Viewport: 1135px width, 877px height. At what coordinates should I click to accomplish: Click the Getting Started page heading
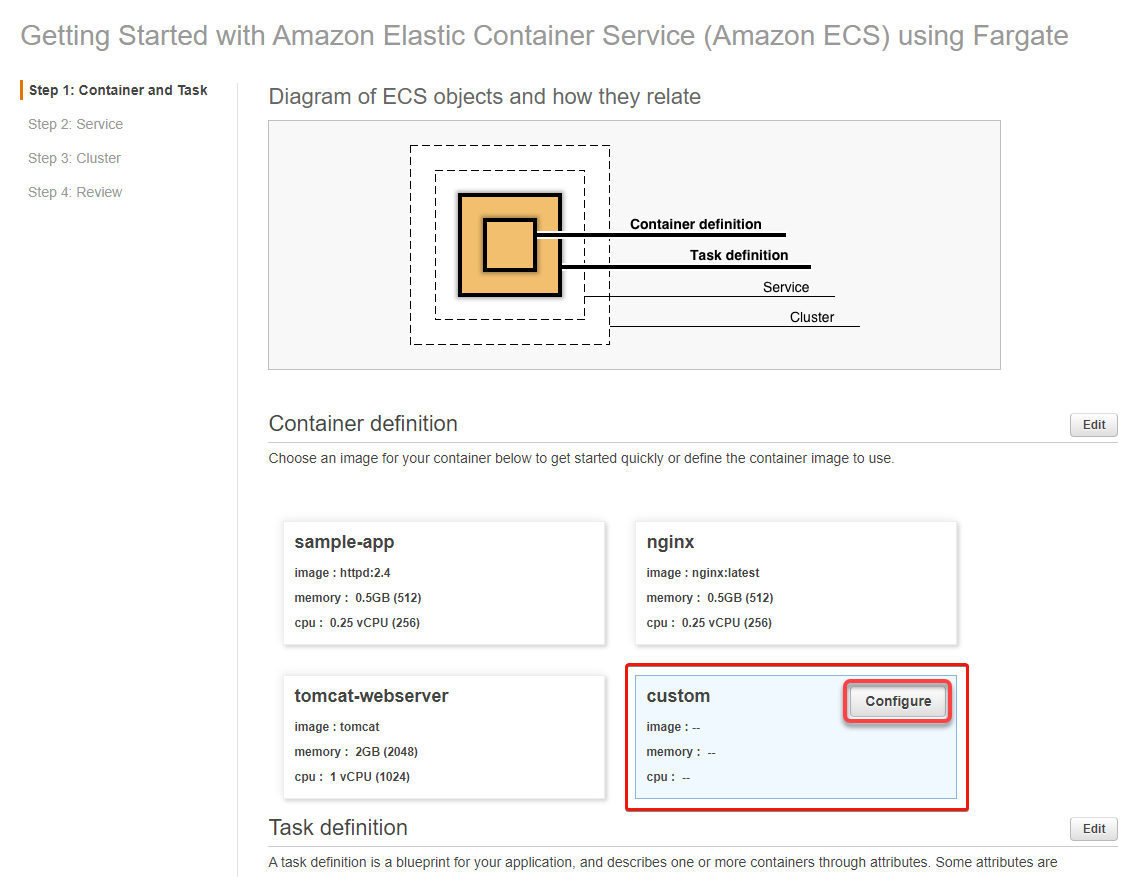click(544, 35)
